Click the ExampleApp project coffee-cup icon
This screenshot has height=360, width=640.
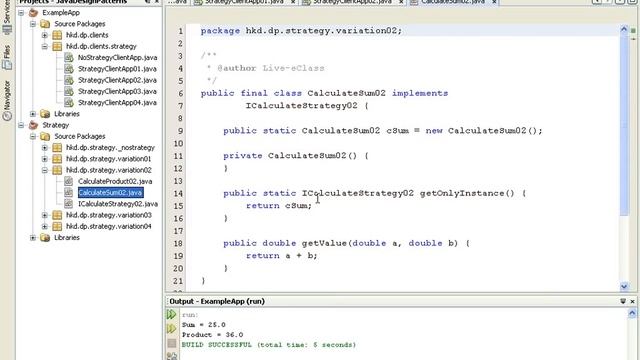(33, 13)
